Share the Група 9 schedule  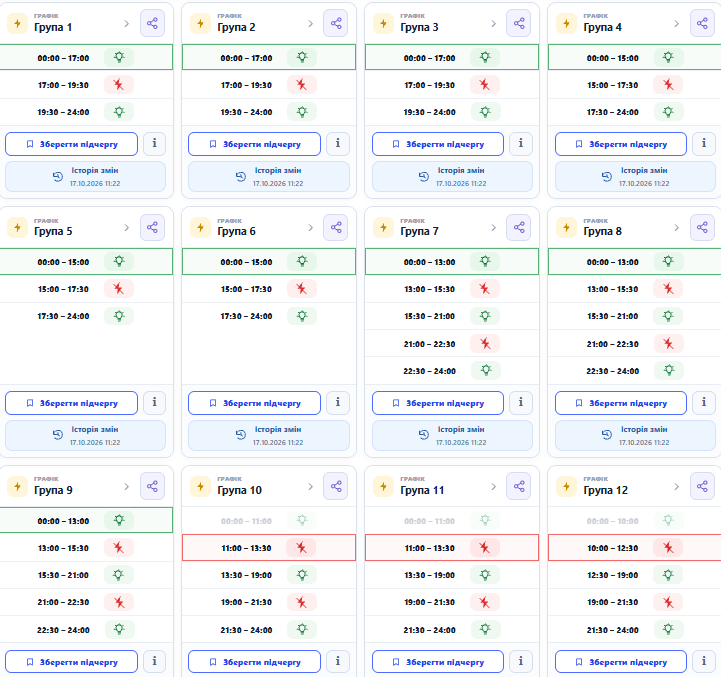click(x=152, y=487)
